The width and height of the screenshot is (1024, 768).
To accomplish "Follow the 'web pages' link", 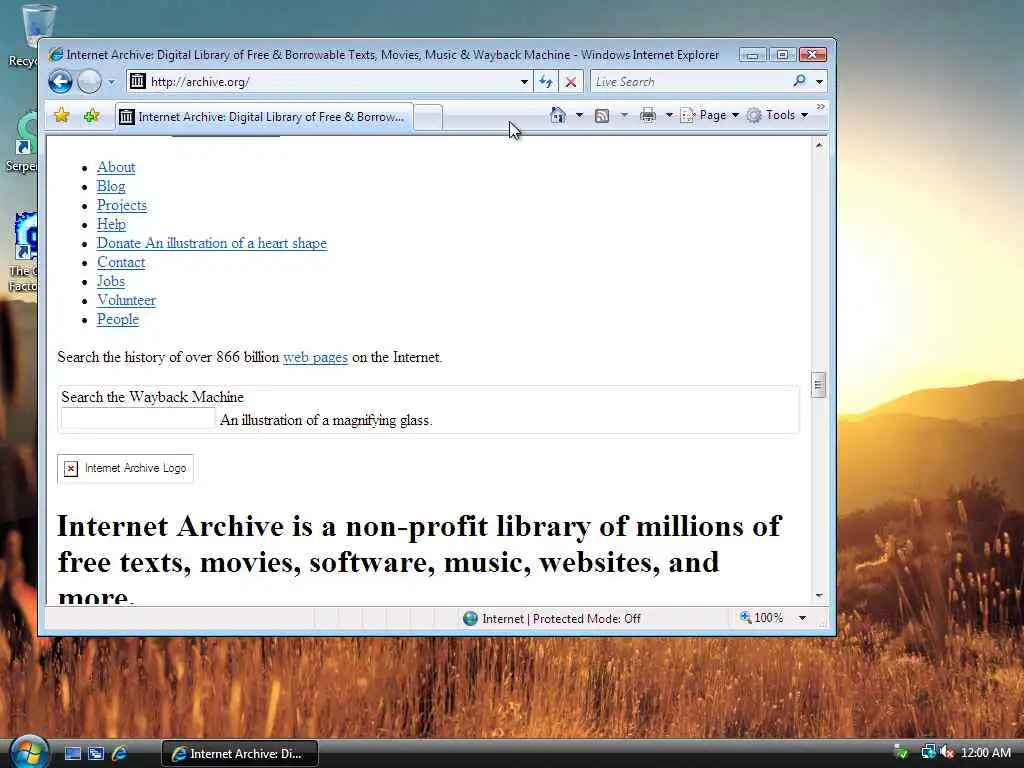I will pos(315,357).
